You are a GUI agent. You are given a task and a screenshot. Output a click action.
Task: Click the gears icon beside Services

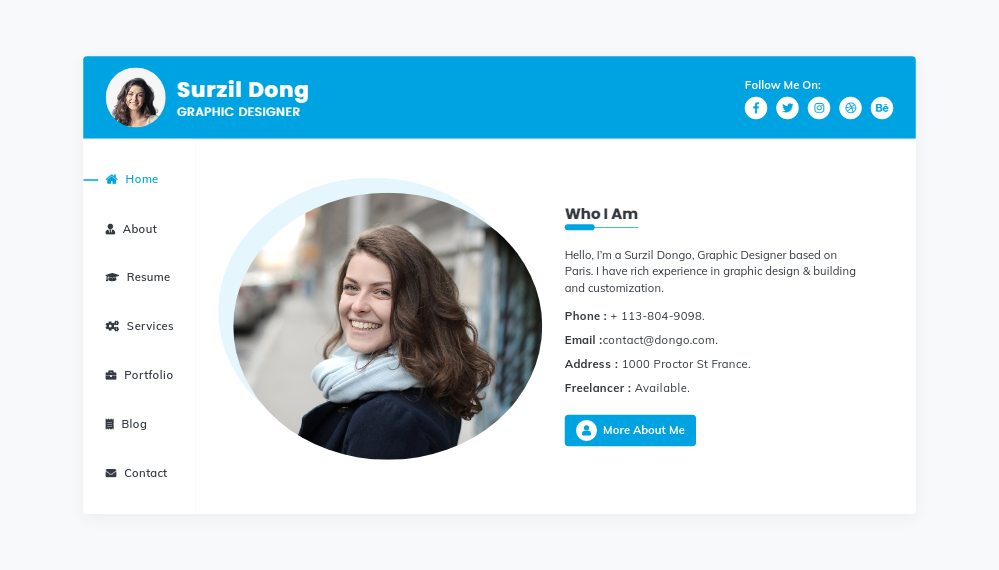click(x=111, y=326)
